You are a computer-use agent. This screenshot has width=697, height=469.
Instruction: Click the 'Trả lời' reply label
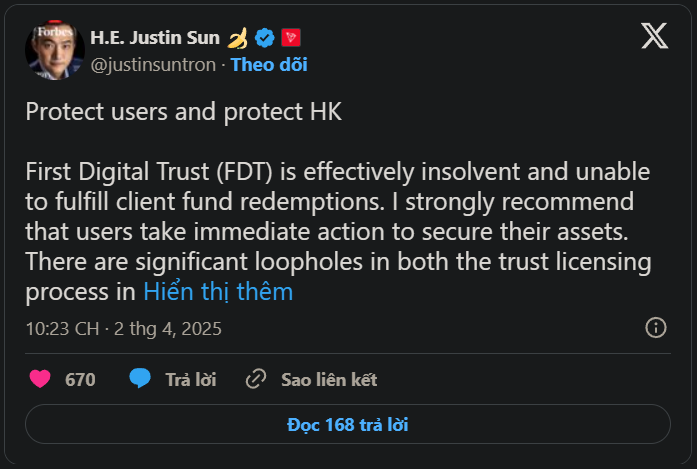pyautogui.click(x=191, y=380)
